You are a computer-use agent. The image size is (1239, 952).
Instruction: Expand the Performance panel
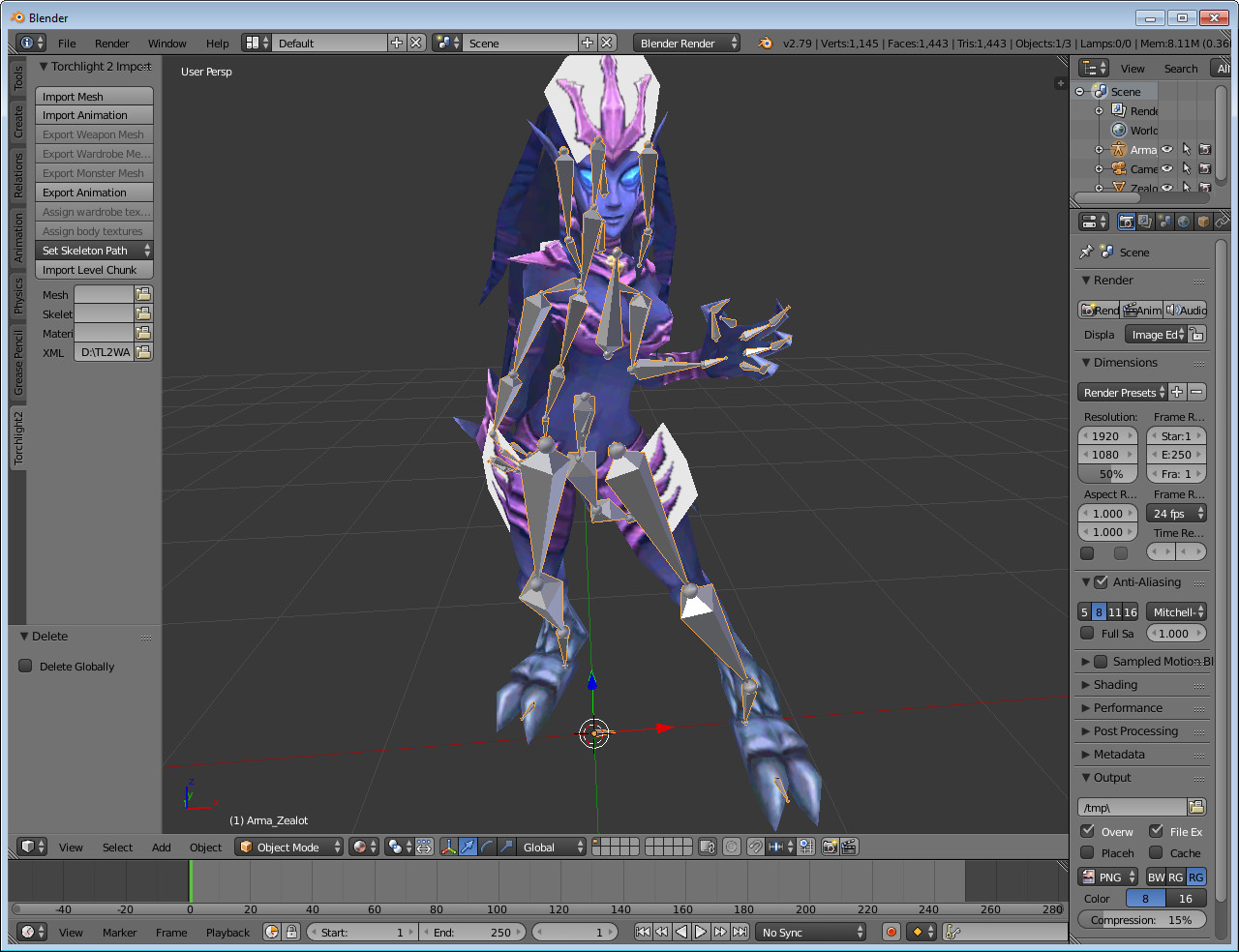click(1128, 707)
